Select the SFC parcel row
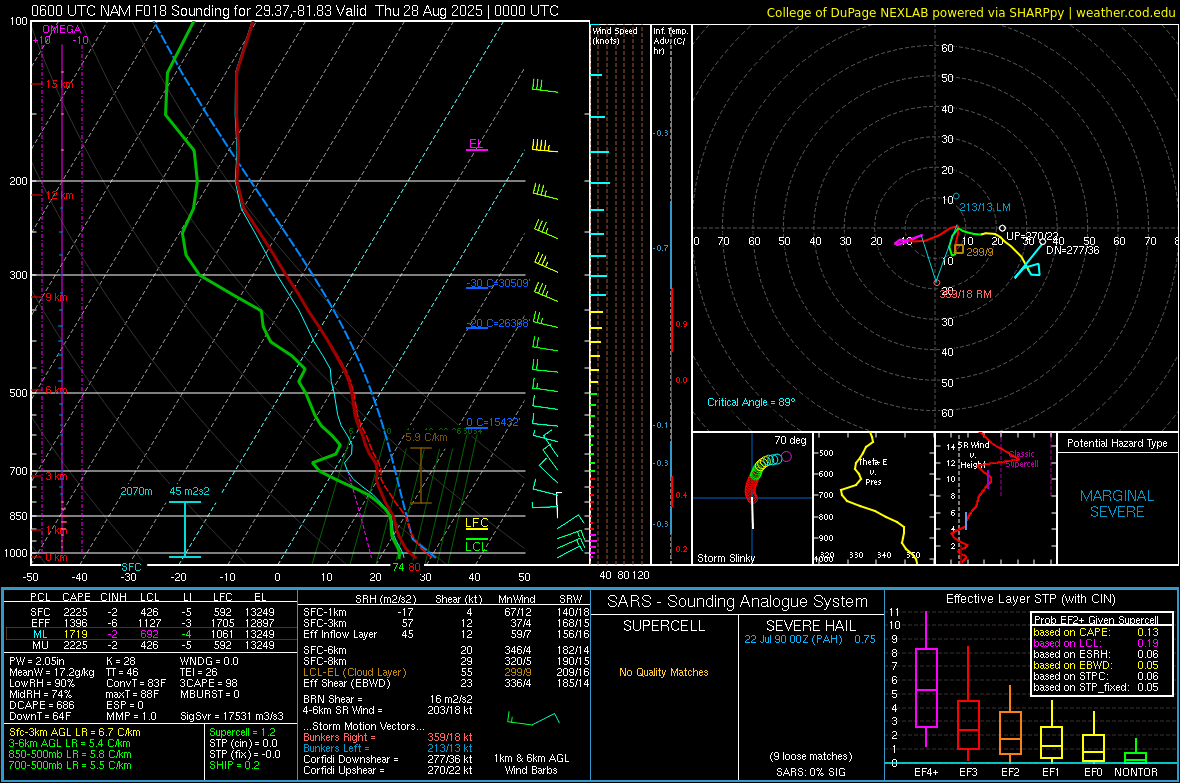Screen dimensions: 1180x783 [x=151, y=612]
